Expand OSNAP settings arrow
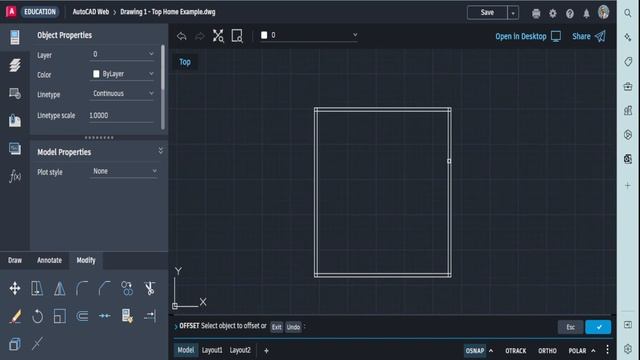 (x=491, y=351)
